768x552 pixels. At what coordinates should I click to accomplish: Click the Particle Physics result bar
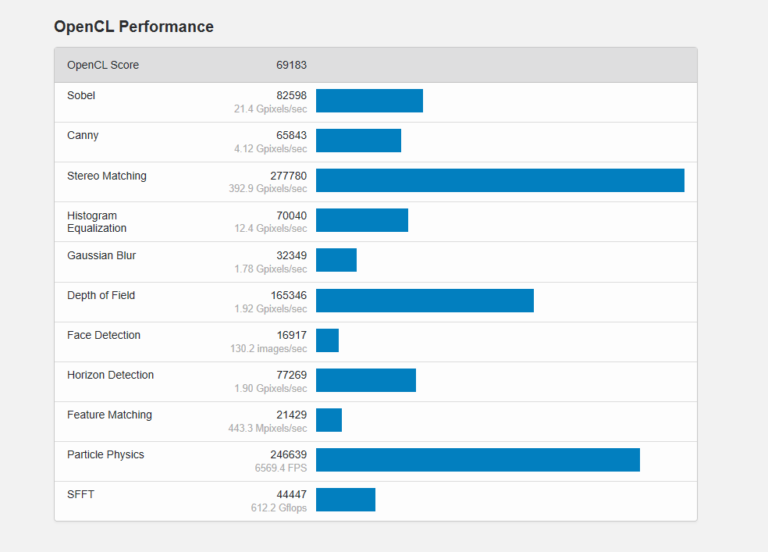(477, 460)
